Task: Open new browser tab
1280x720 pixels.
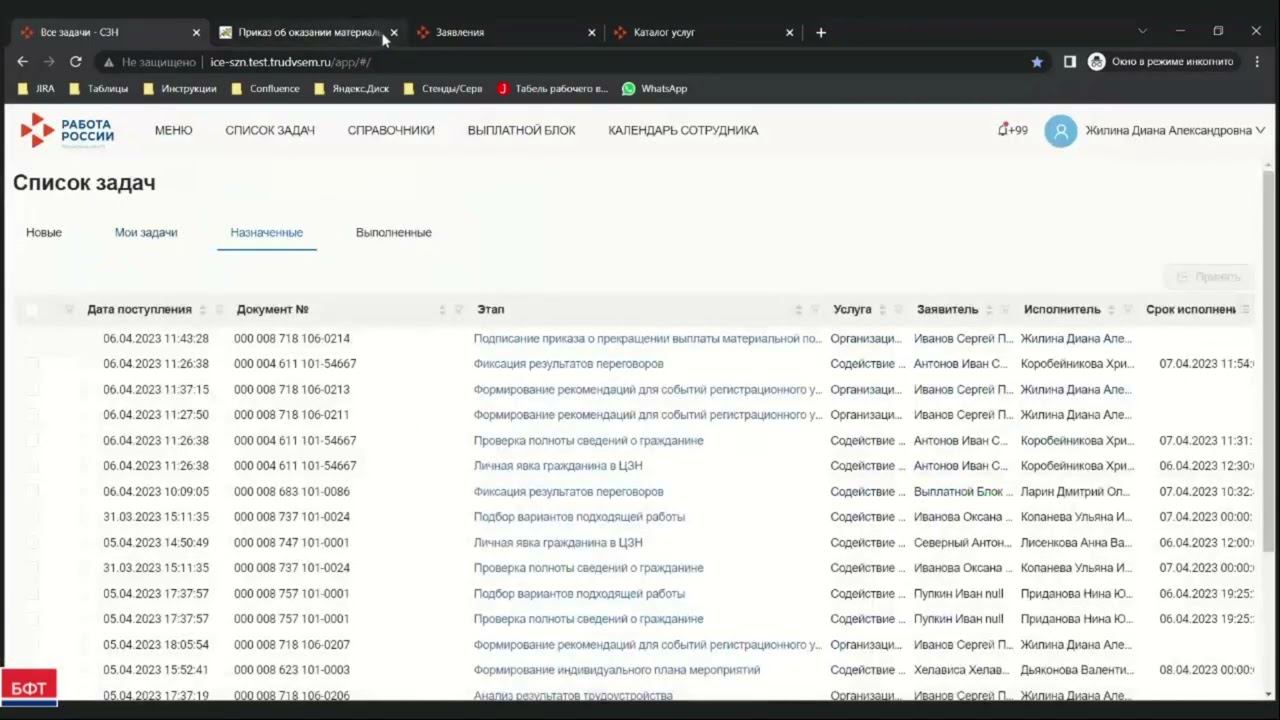Action: coord(821,32)
